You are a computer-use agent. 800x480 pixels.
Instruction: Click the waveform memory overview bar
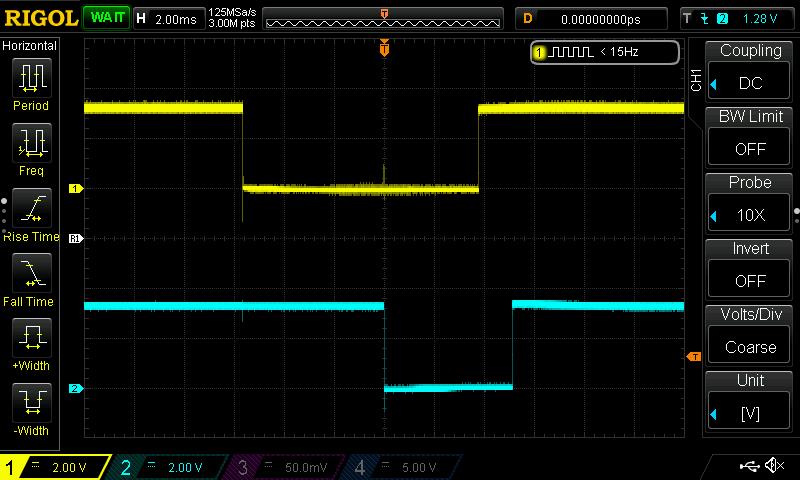click(x=383, y=19)
